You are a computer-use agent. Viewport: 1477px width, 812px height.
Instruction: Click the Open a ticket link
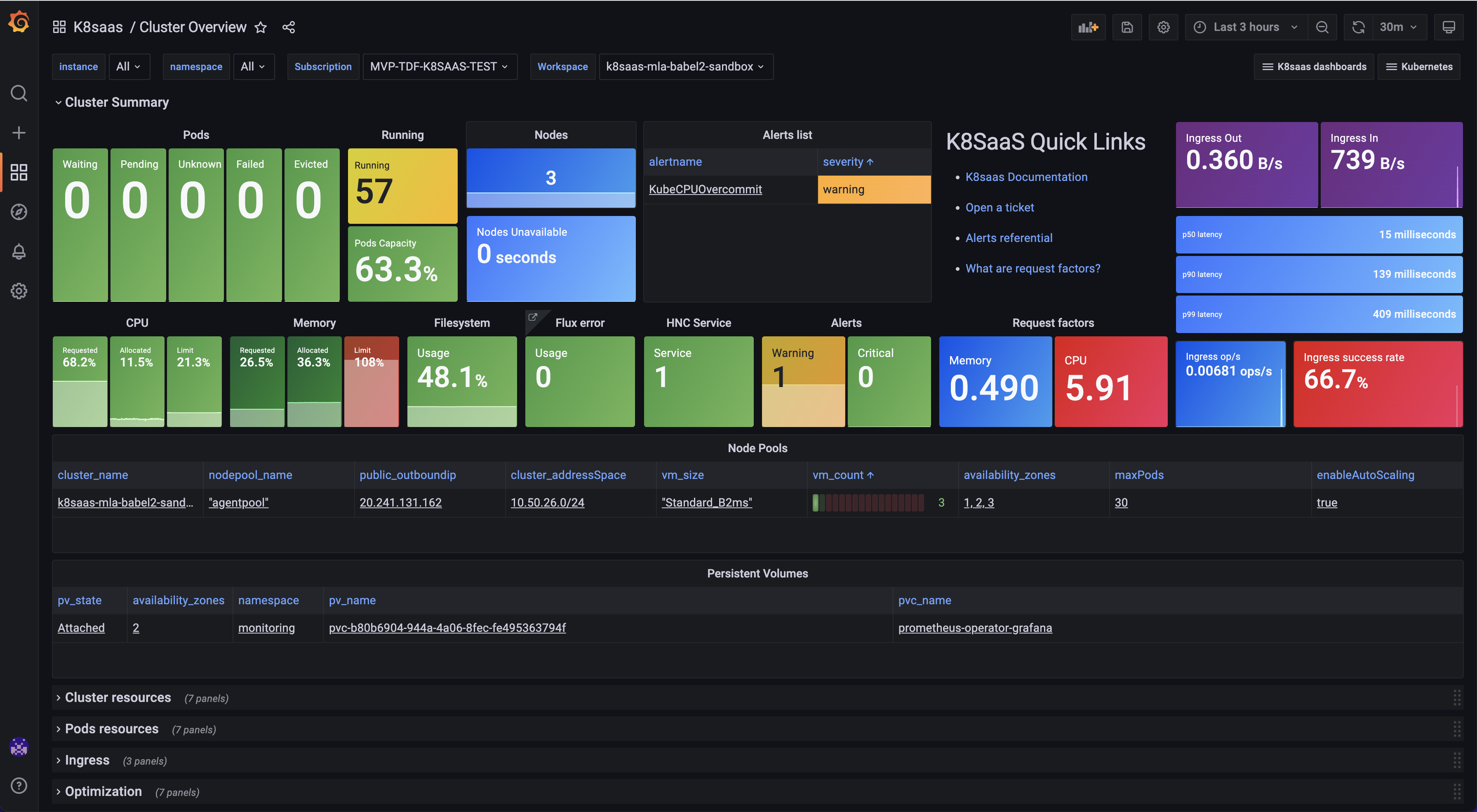(1000, 207)
